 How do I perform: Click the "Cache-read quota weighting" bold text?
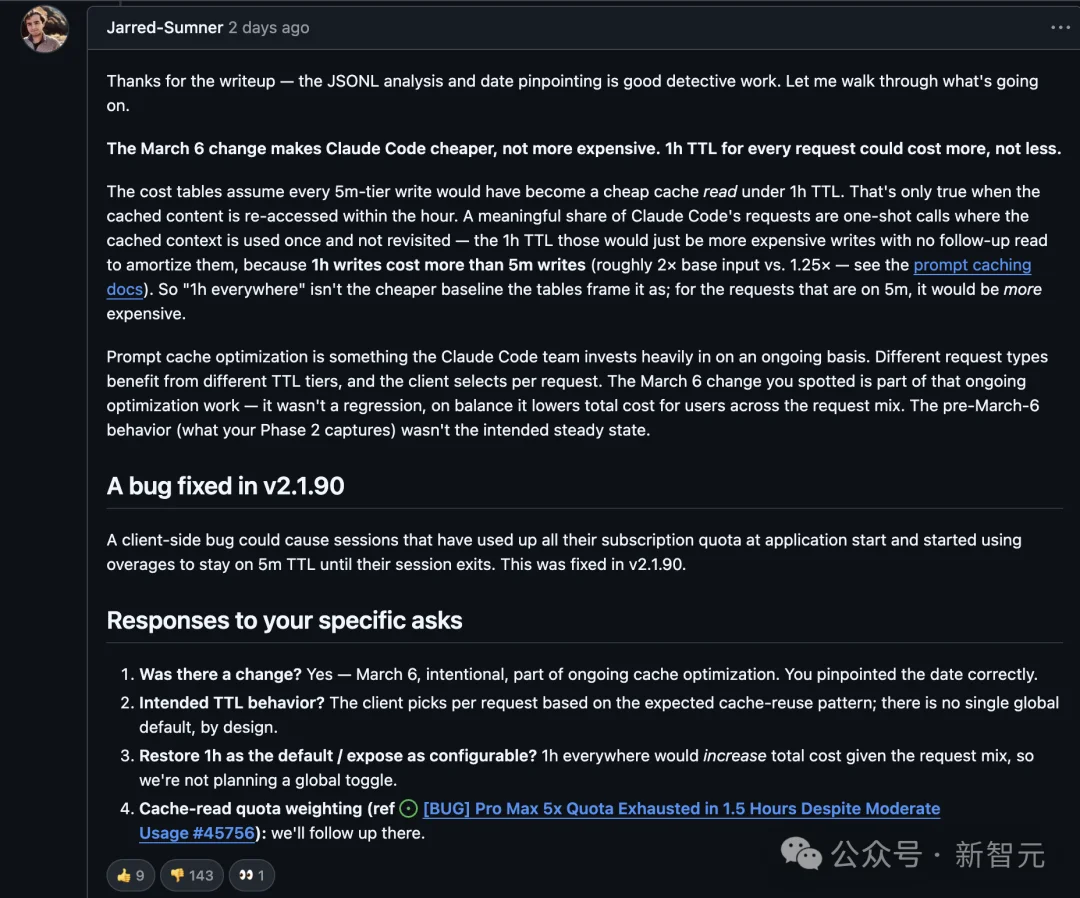point(250,809)
